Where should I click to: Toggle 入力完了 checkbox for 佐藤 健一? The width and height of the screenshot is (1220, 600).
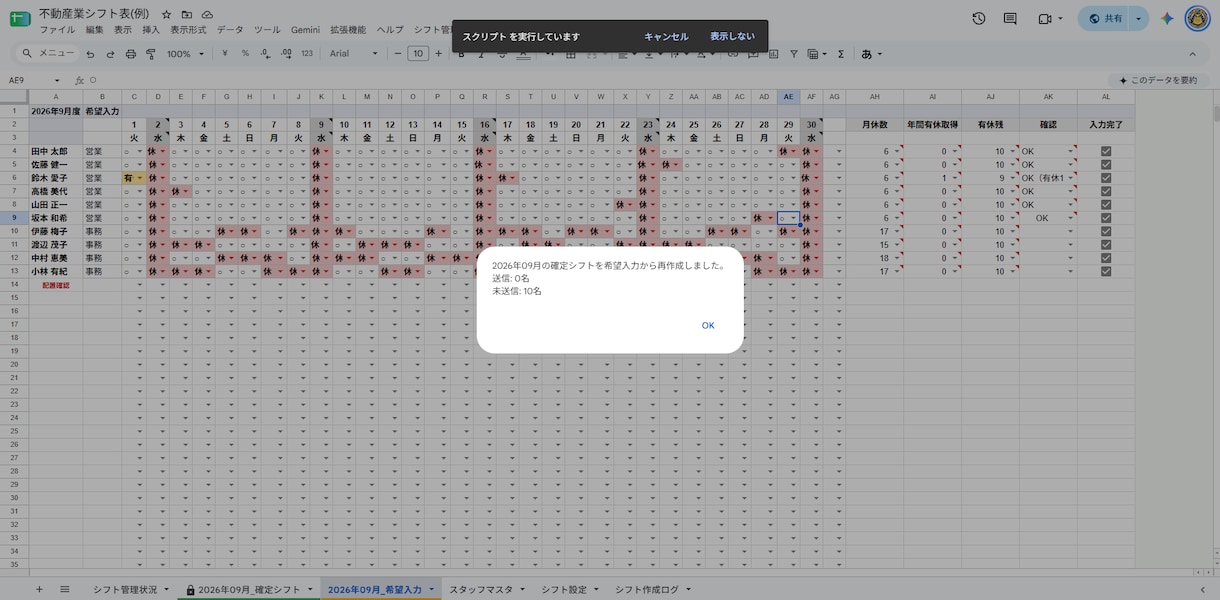[1106, 165]
